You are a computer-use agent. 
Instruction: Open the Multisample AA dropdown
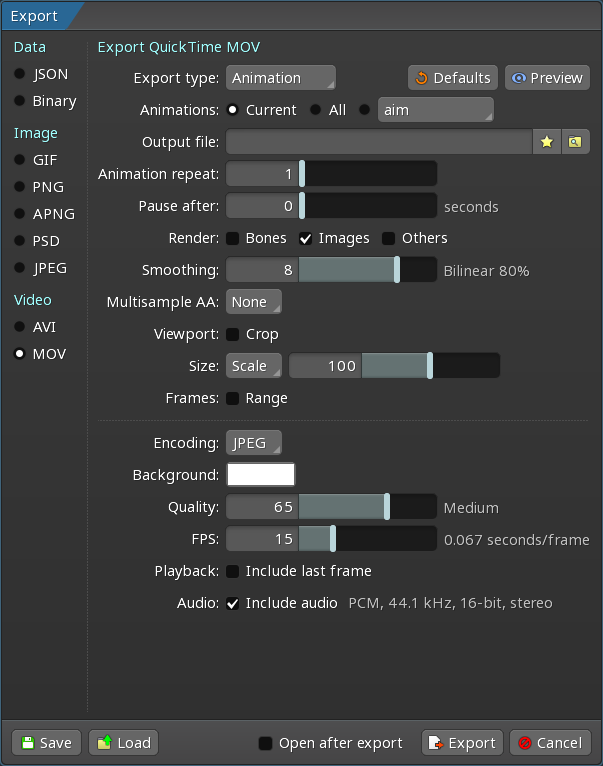click(x=254, y=302)
